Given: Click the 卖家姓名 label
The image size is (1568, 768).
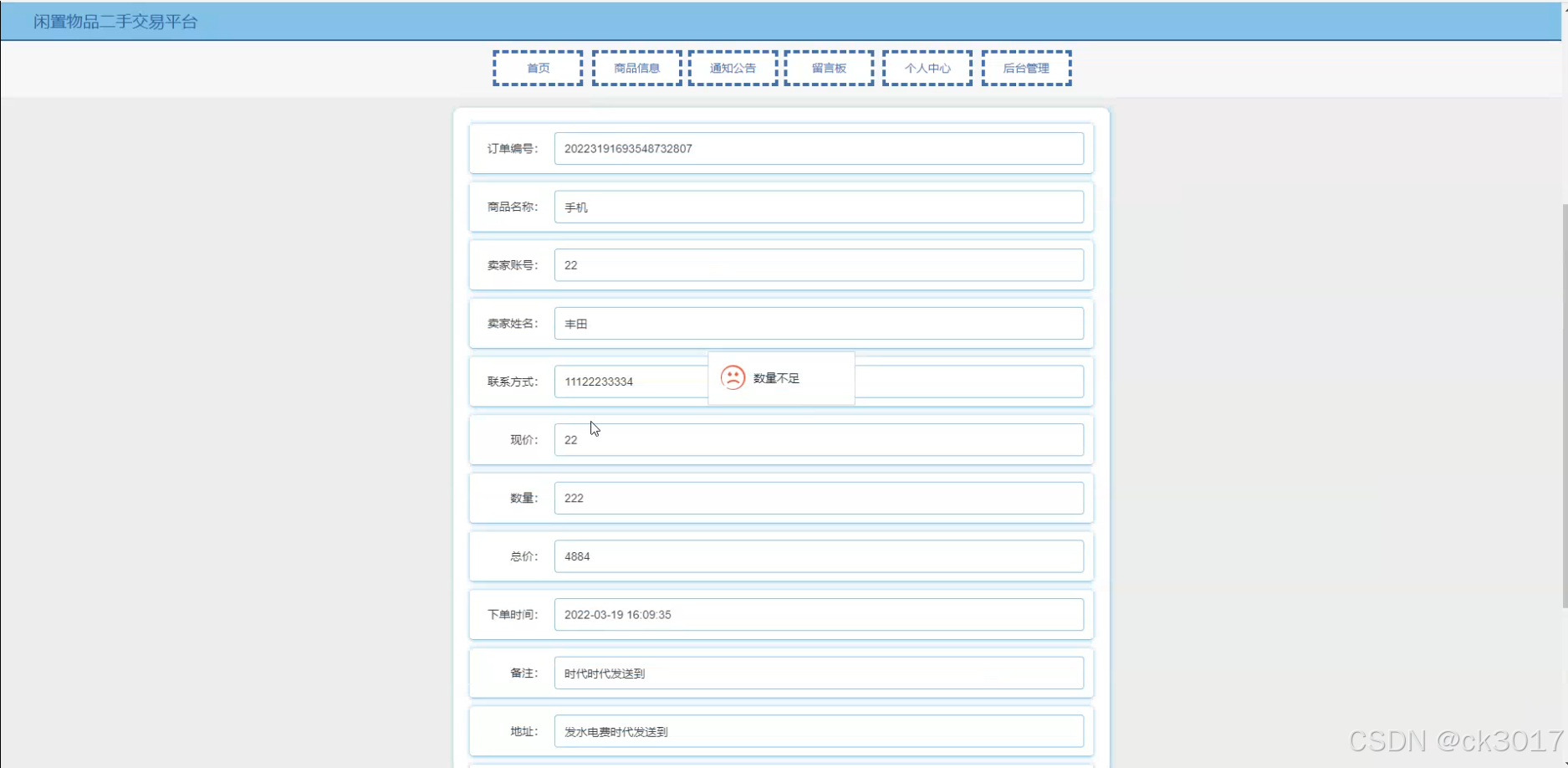Looking at the screenshot, I should coord(513,324).
